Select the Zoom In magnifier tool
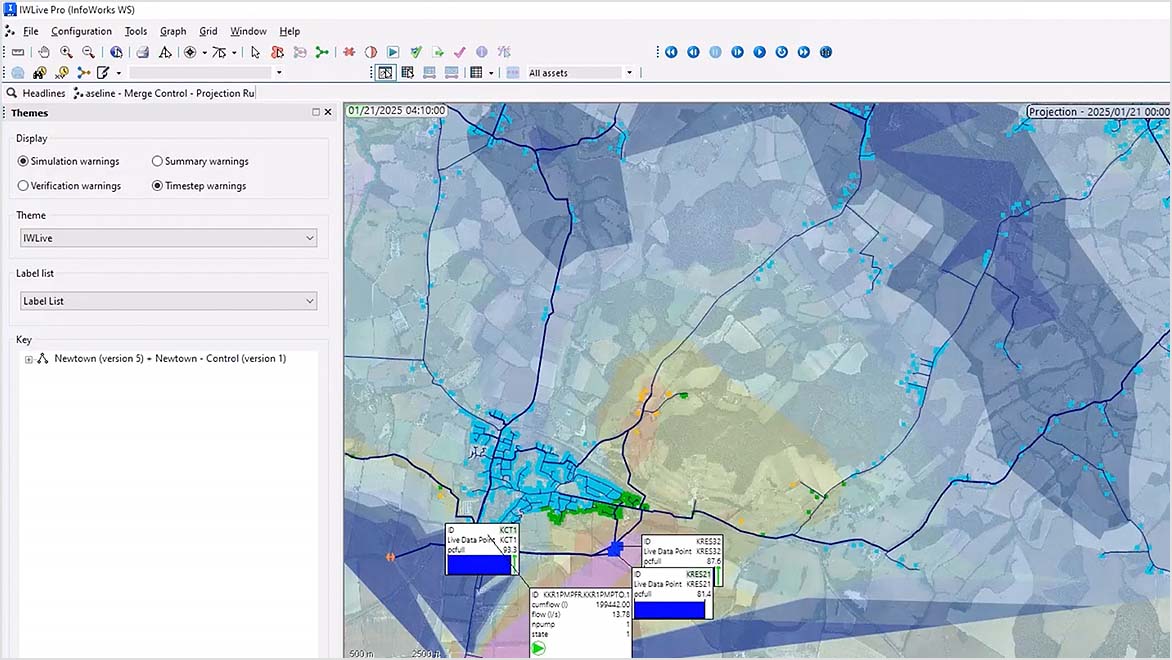Image resolution: width=1172 pixels, height=660 pixels. point(65,52)
